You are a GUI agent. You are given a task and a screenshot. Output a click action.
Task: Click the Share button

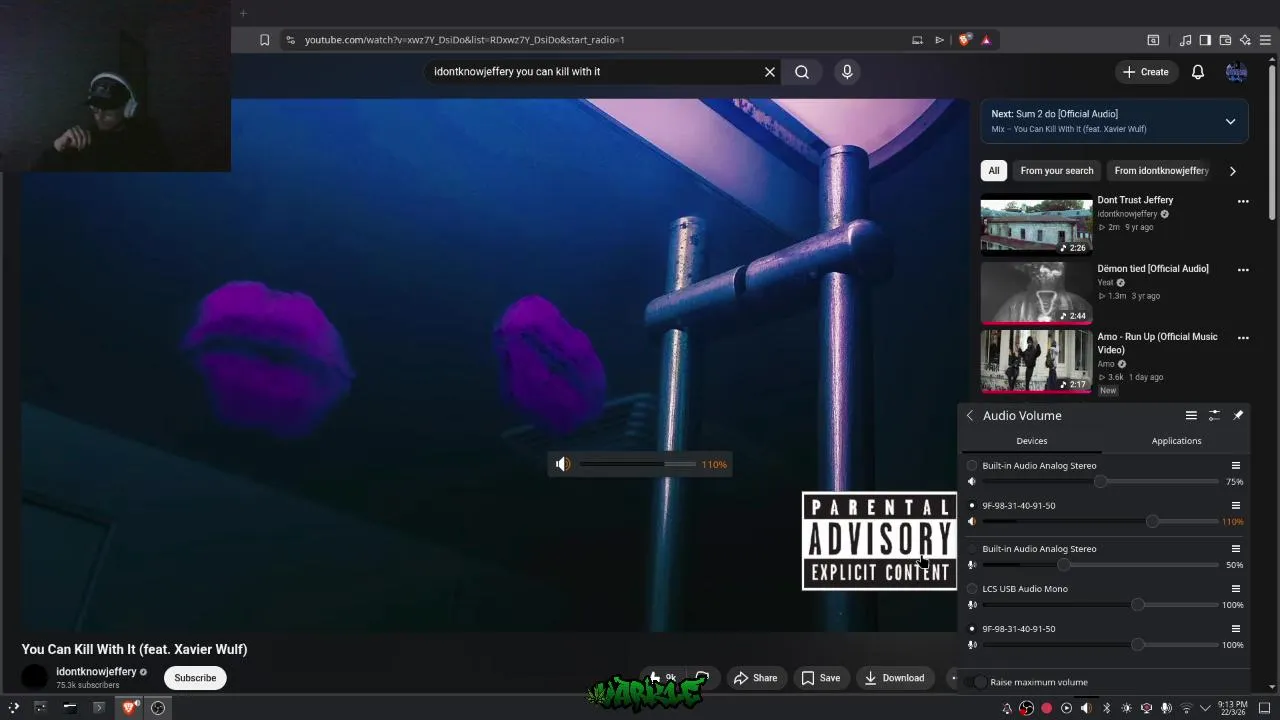coord(755,678)
